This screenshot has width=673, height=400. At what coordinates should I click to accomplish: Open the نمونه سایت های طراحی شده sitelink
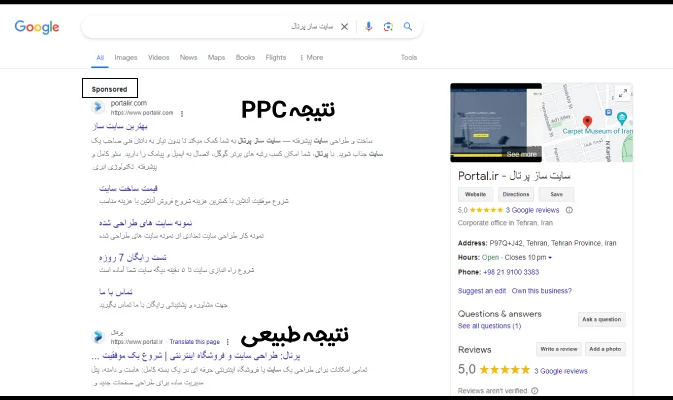pyautogui.click(x=146, y=223)
